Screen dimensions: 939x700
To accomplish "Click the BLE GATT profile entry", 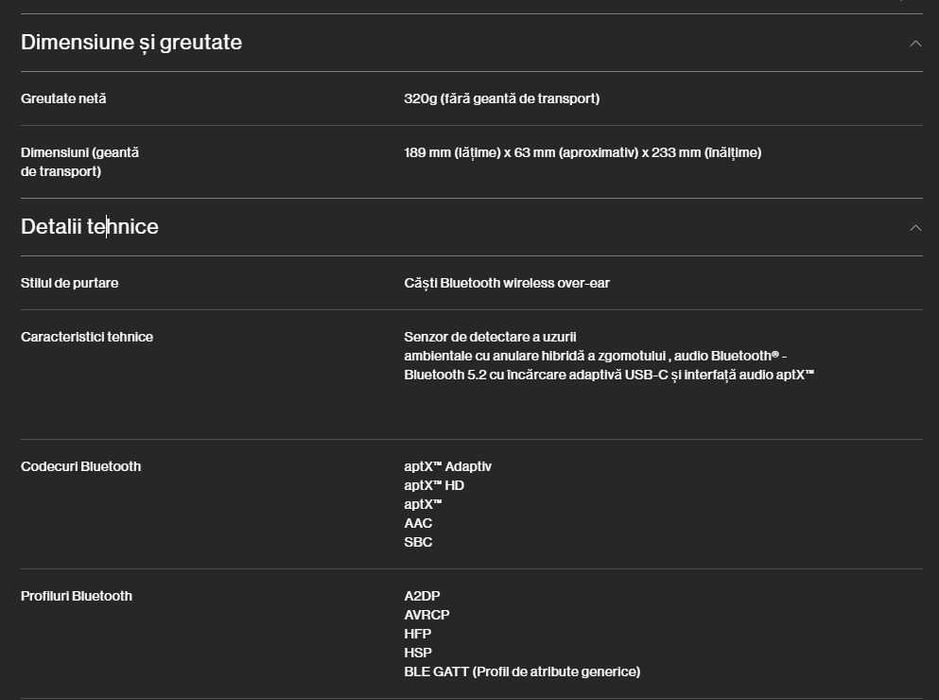I will pos(521,672).
